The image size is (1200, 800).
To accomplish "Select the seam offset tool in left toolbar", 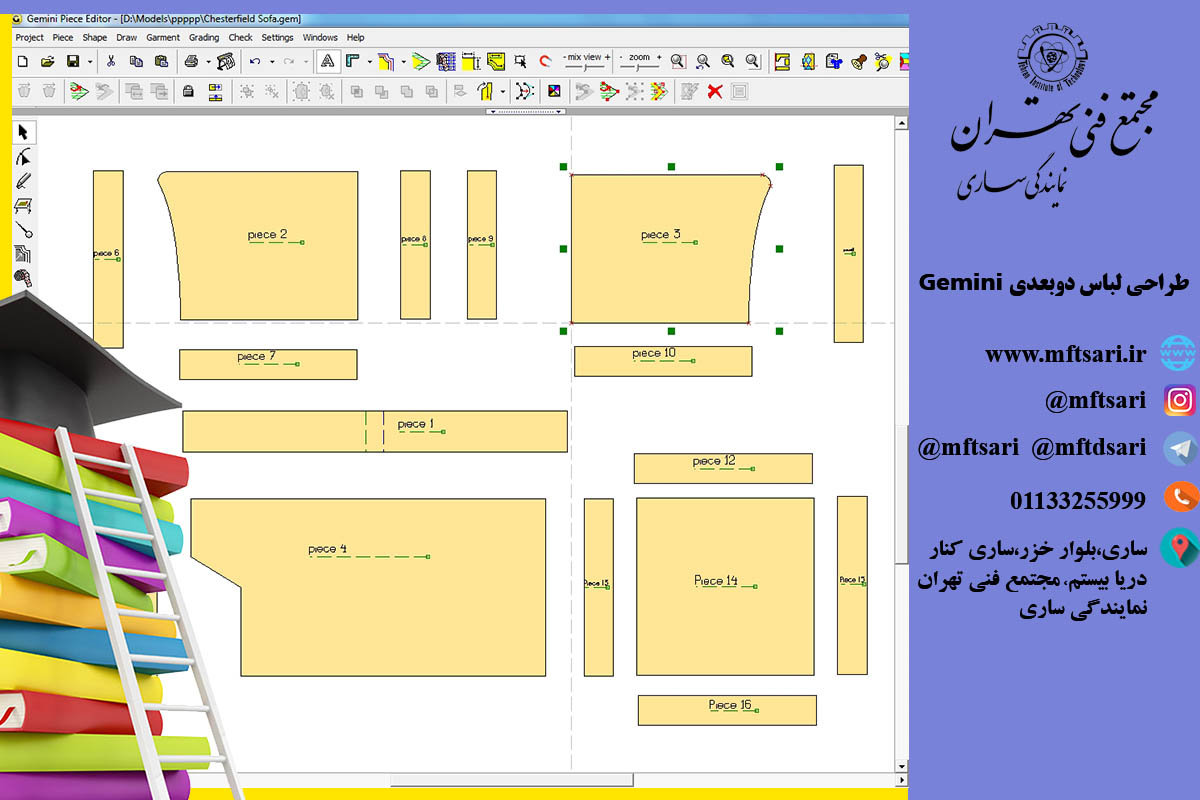I will tap(23, 253).
